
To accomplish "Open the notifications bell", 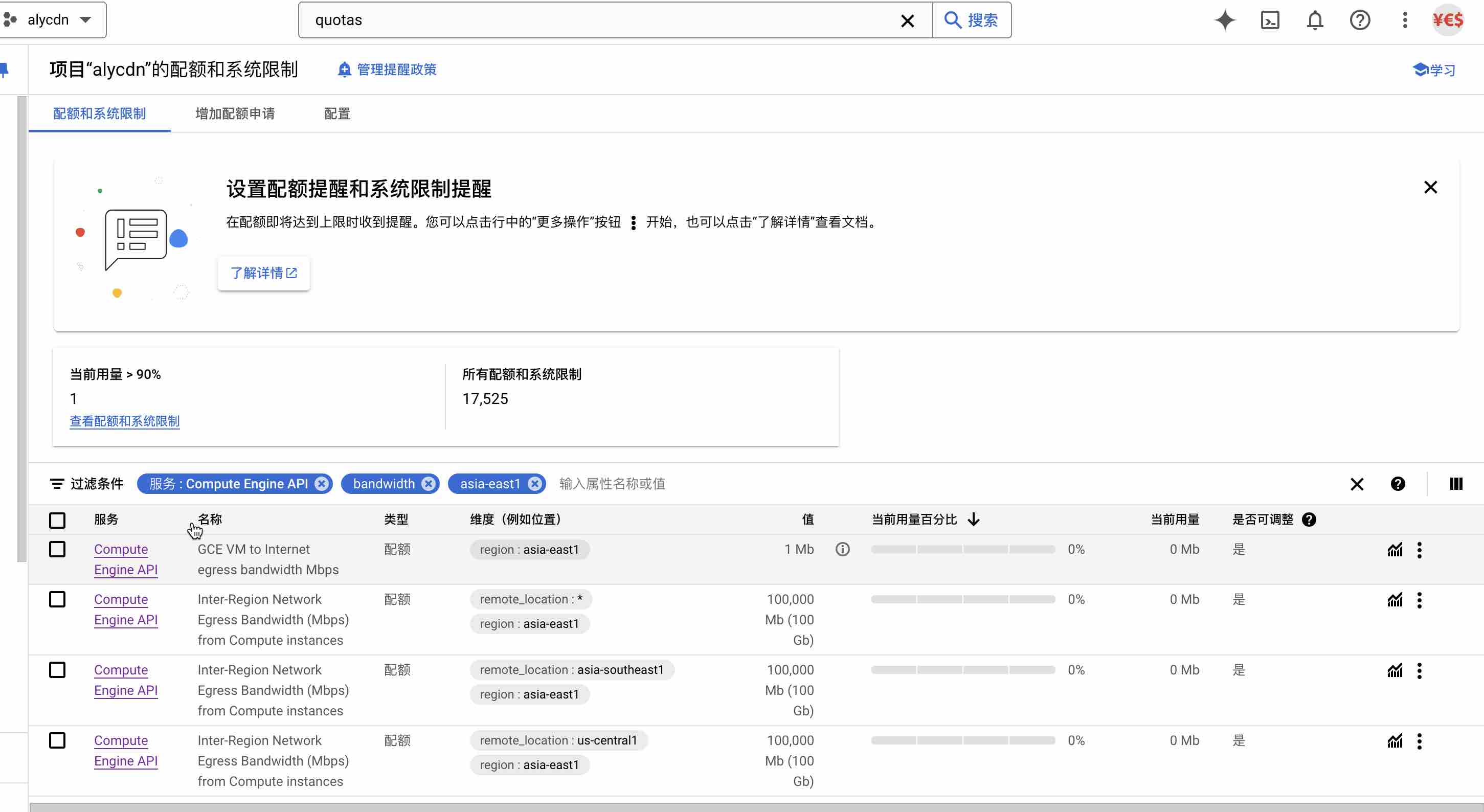I will click(x=1315, y=20).
